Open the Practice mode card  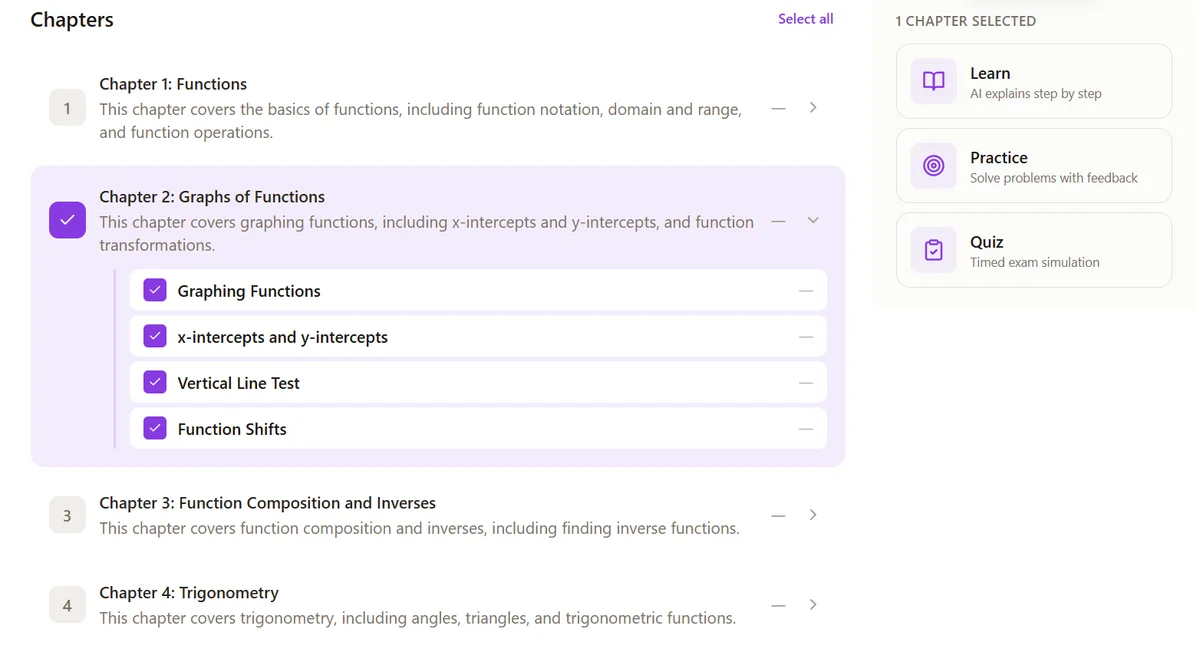pos(1034,165)
